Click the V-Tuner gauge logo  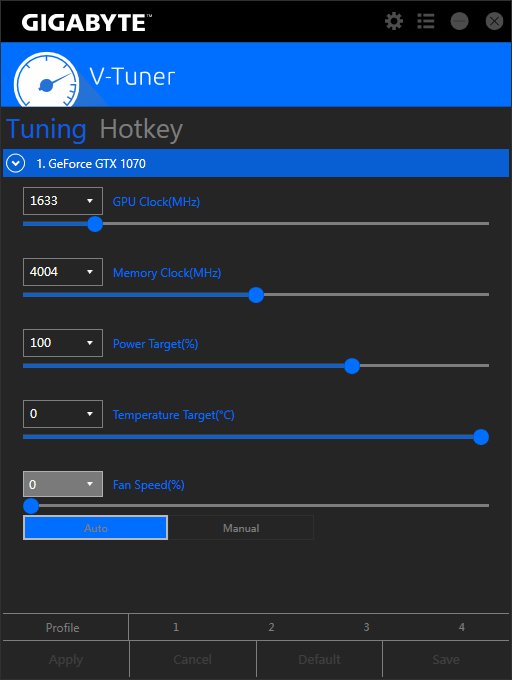point(47,81)
